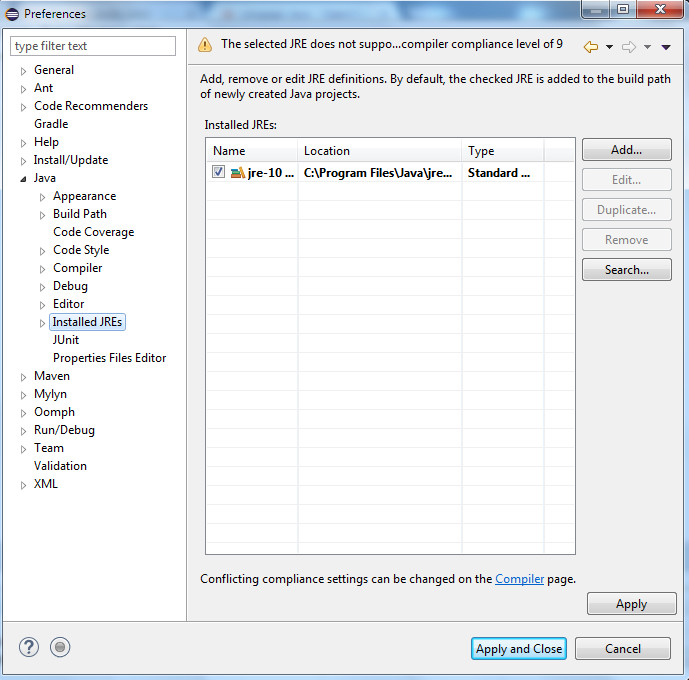Click the record/restore defaults round icon
Image resolution: width=689 pixels, height=680 pixels.
(x=60, y=648)
